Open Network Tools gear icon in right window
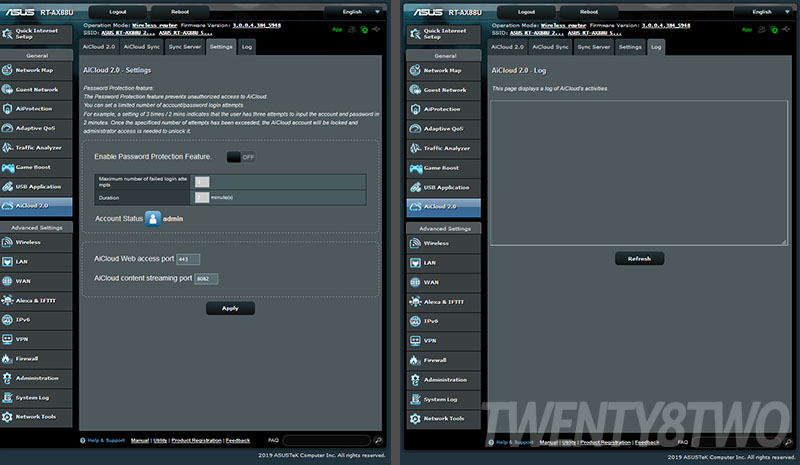Image resolution: width=800 pixels, height=465 pixels. (x=415, y=419)
